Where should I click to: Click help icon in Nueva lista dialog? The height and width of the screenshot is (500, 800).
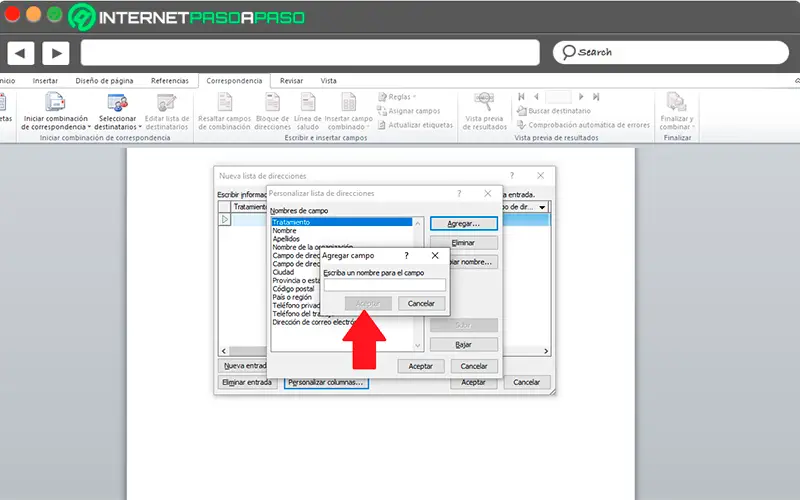512,176
